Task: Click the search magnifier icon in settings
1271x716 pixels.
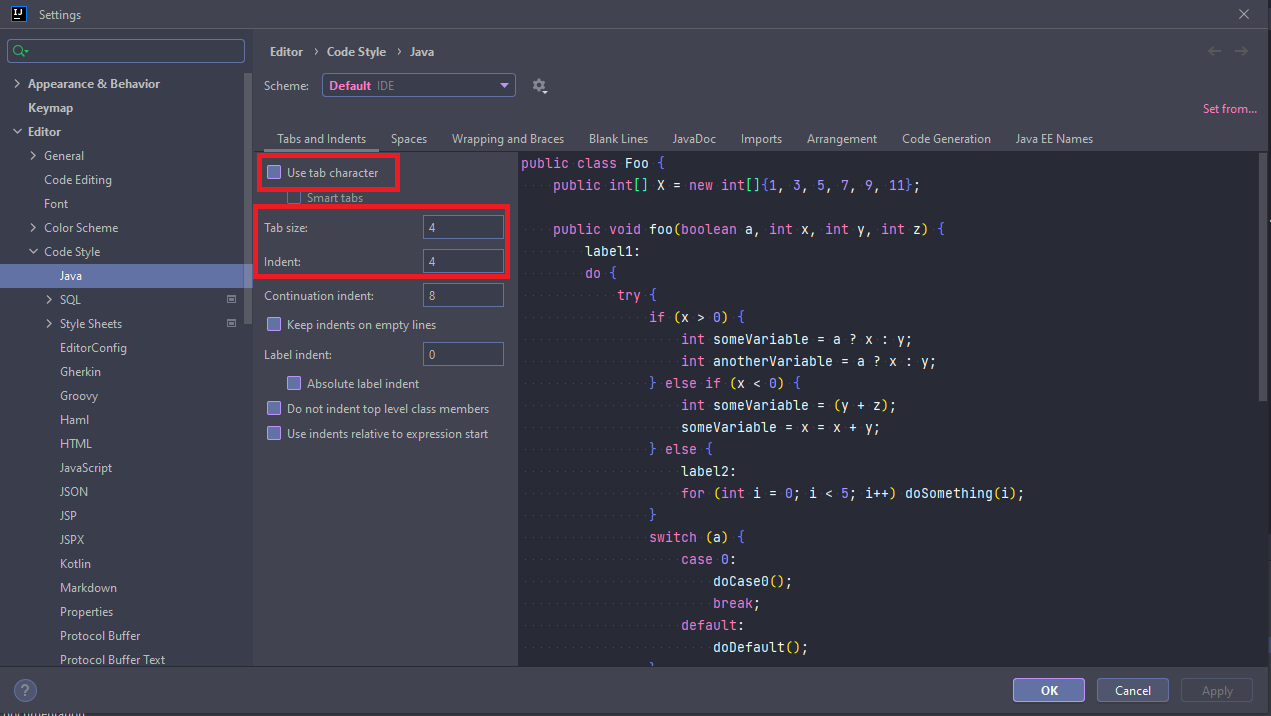Action: click(20, 51)
